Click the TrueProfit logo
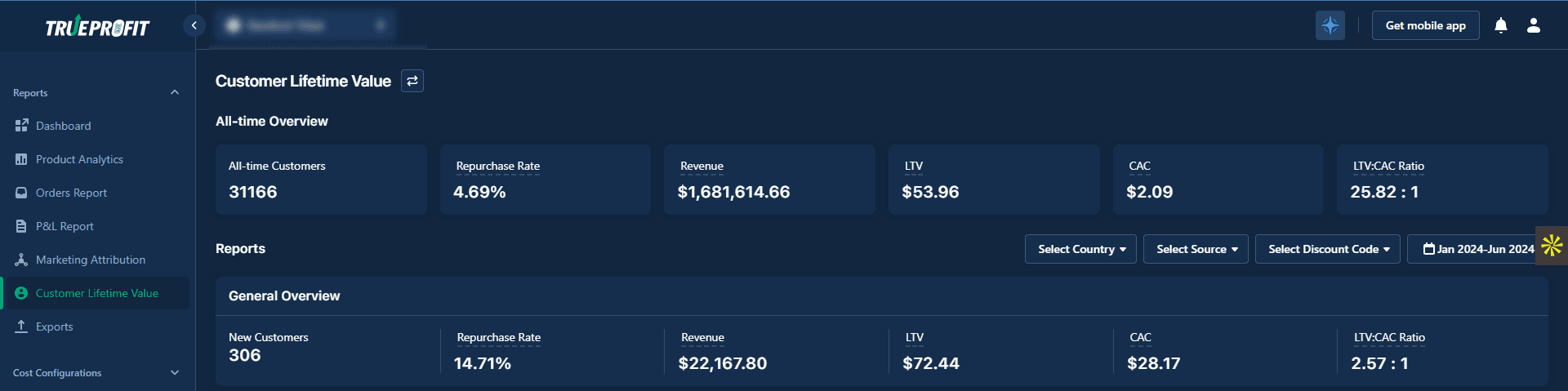The image size is (1568, 391). tap(97, 28)
